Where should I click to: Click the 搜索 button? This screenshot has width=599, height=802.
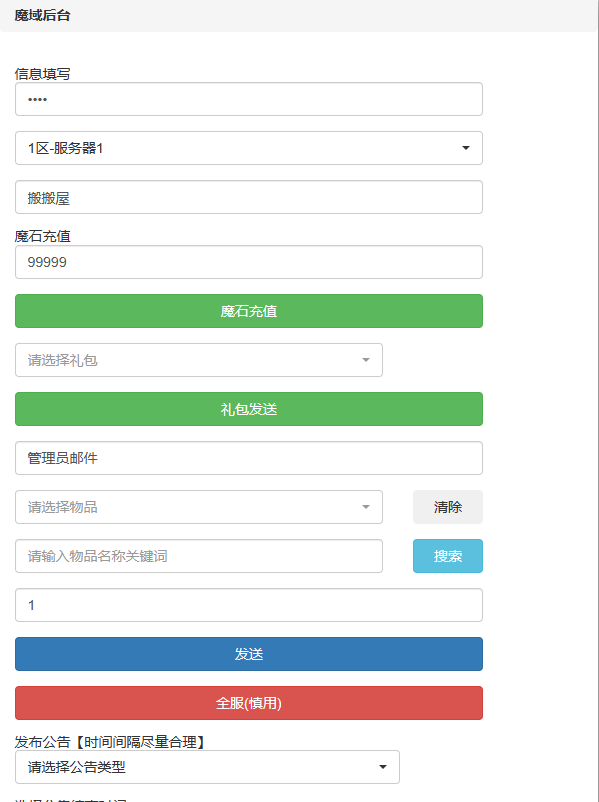point(448,556)
